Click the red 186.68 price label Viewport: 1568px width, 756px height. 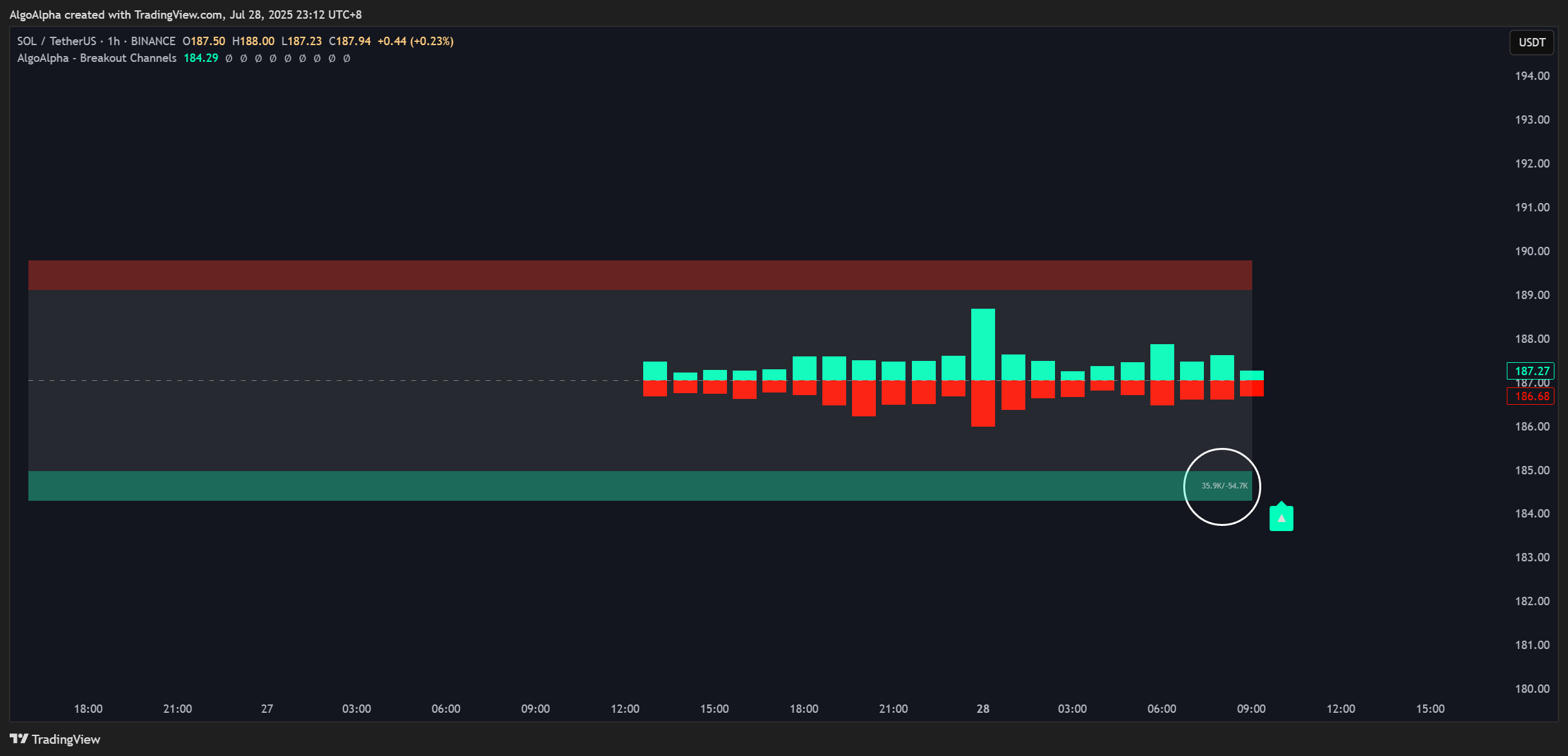pos(1531,396)
